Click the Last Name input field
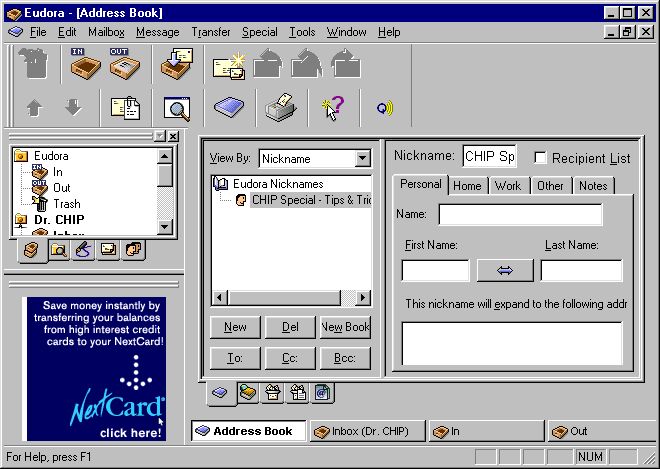The image size is (660, 469). (581, 270)
